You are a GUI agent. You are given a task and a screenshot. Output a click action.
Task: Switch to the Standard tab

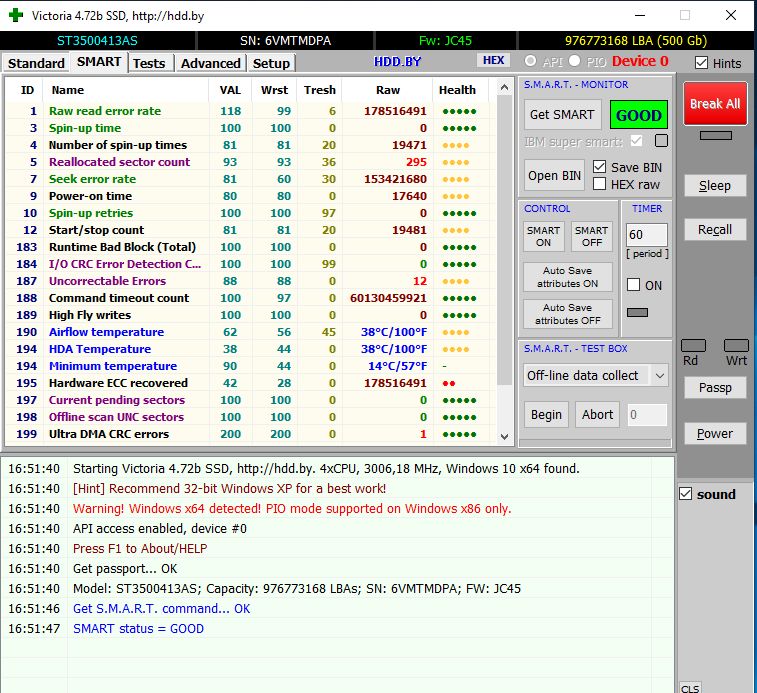point(36,63)
